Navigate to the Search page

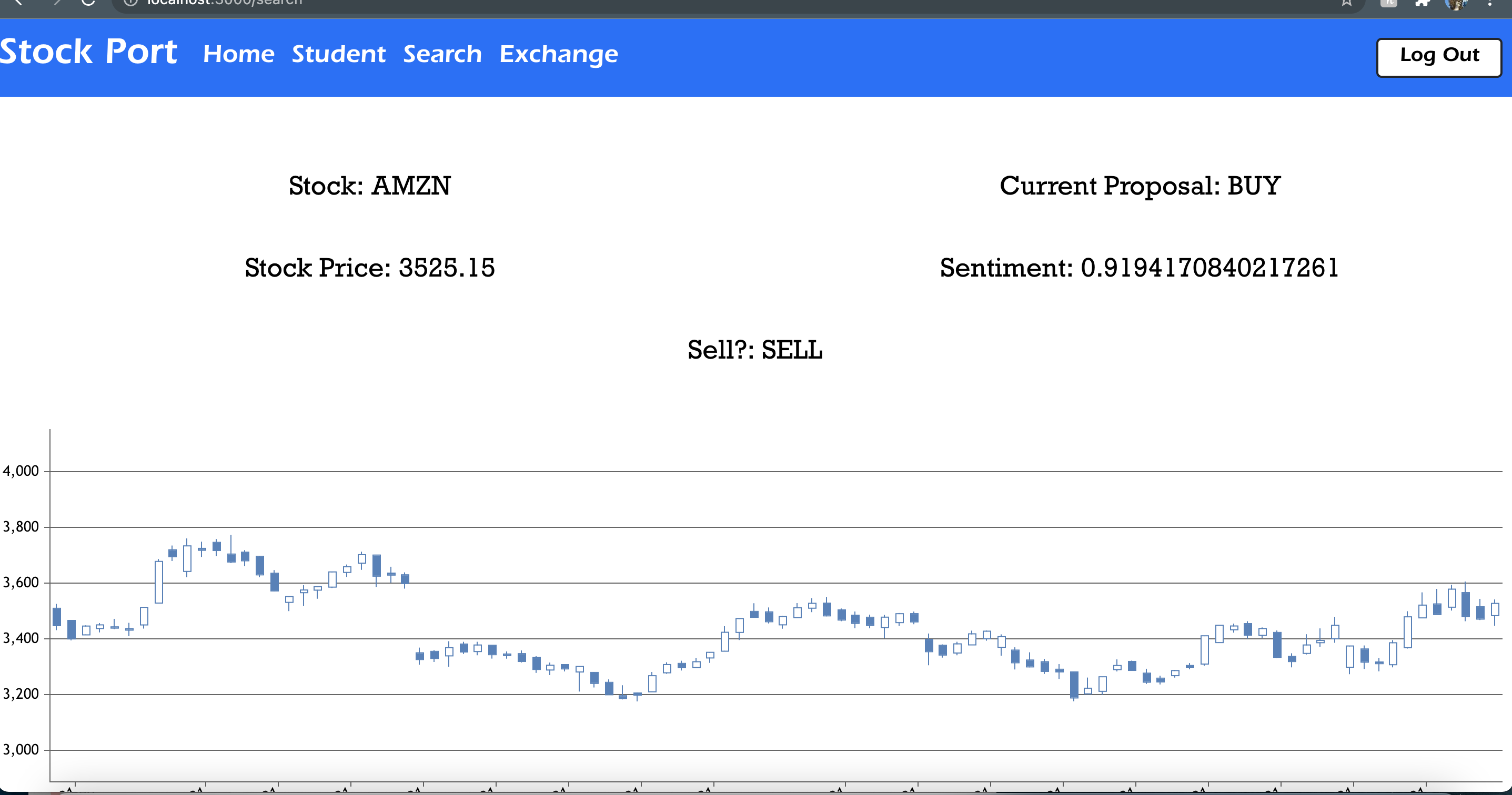click(x=442, y=54)
